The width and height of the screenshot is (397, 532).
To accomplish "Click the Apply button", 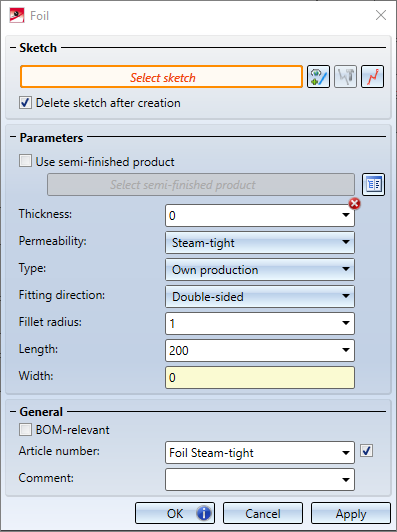I will pyautogui.click(x=351, y=513).
